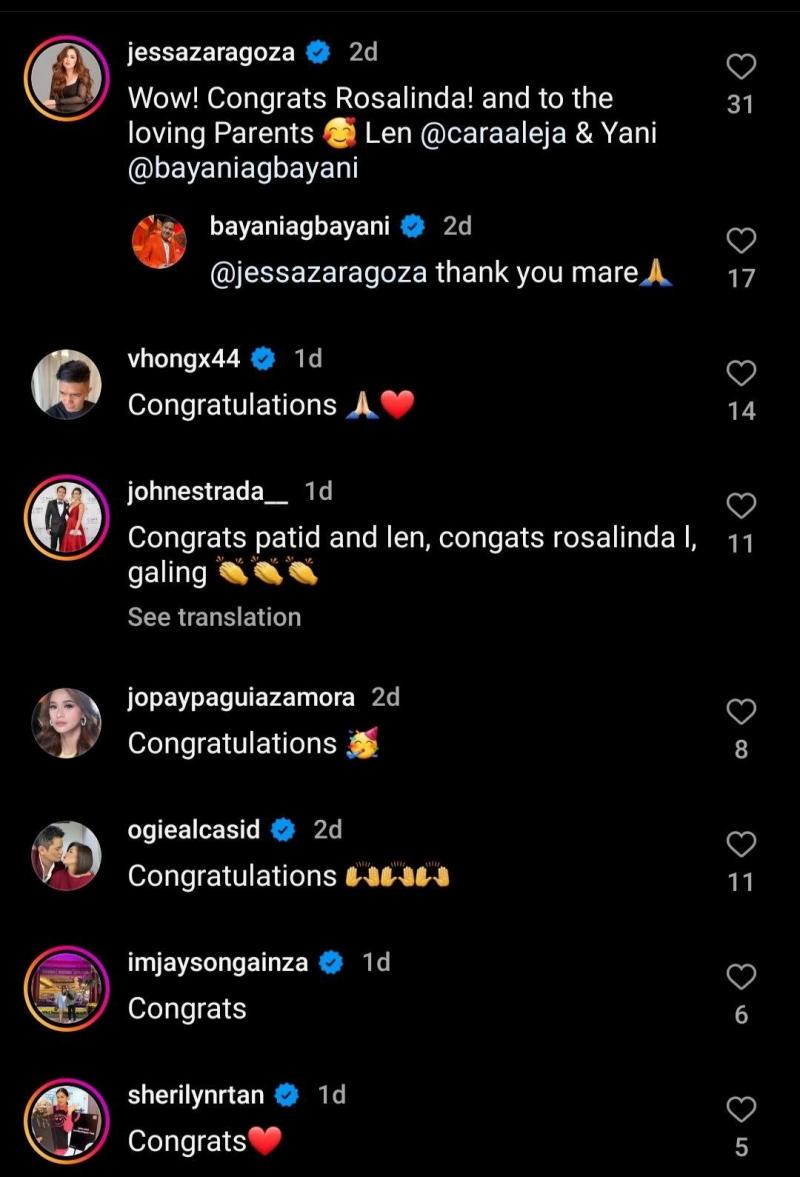Tap johnestrada__'s story ring avatar
The height and width of the screenshot is (1177, 800).
point(67,517)
